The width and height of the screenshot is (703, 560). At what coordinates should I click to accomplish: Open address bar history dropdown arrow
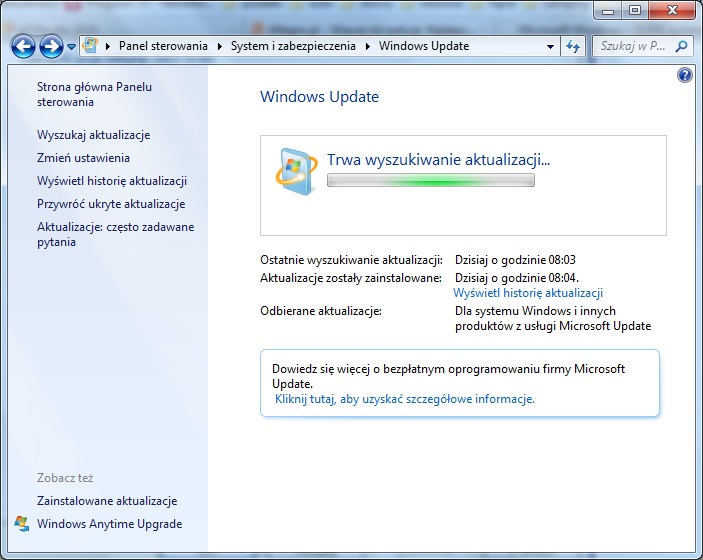coord(550,46)
